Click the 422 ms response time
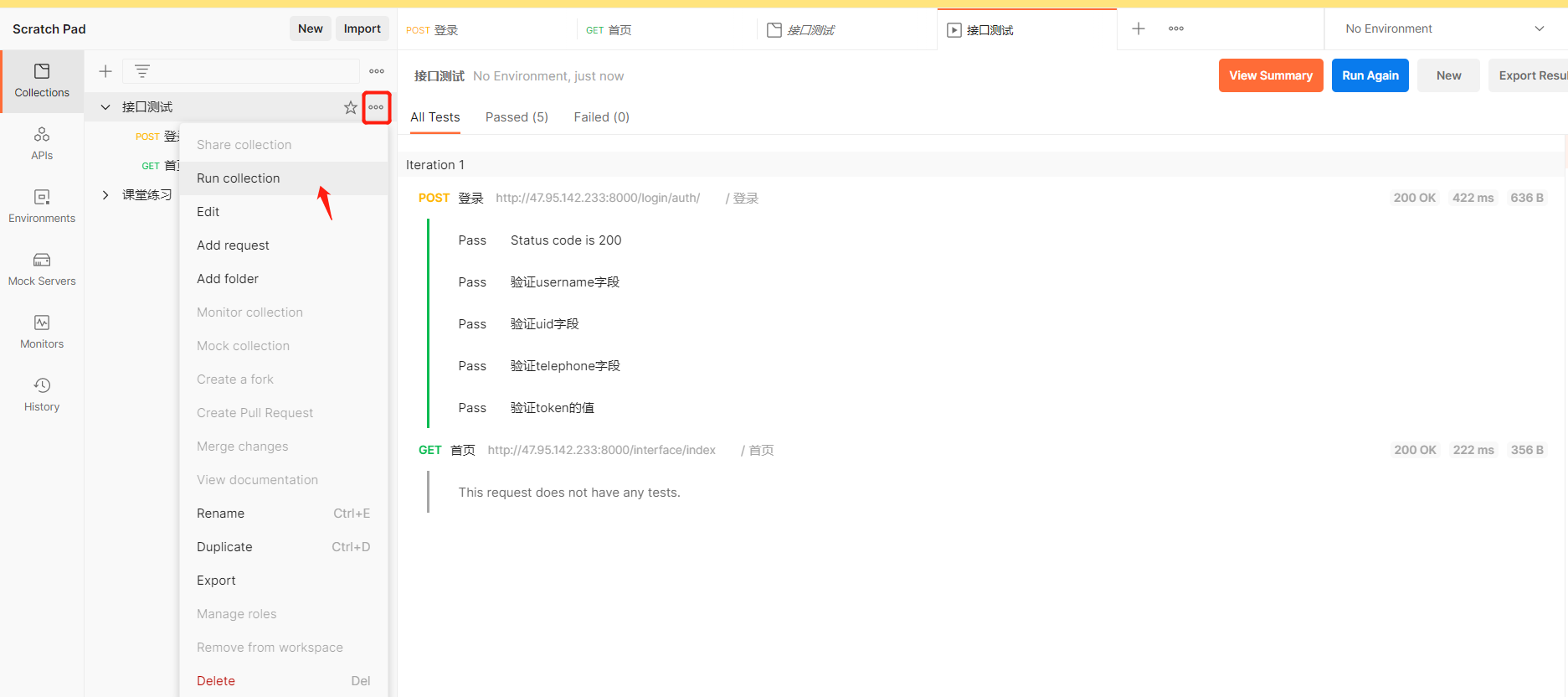 pos(1473,198)
